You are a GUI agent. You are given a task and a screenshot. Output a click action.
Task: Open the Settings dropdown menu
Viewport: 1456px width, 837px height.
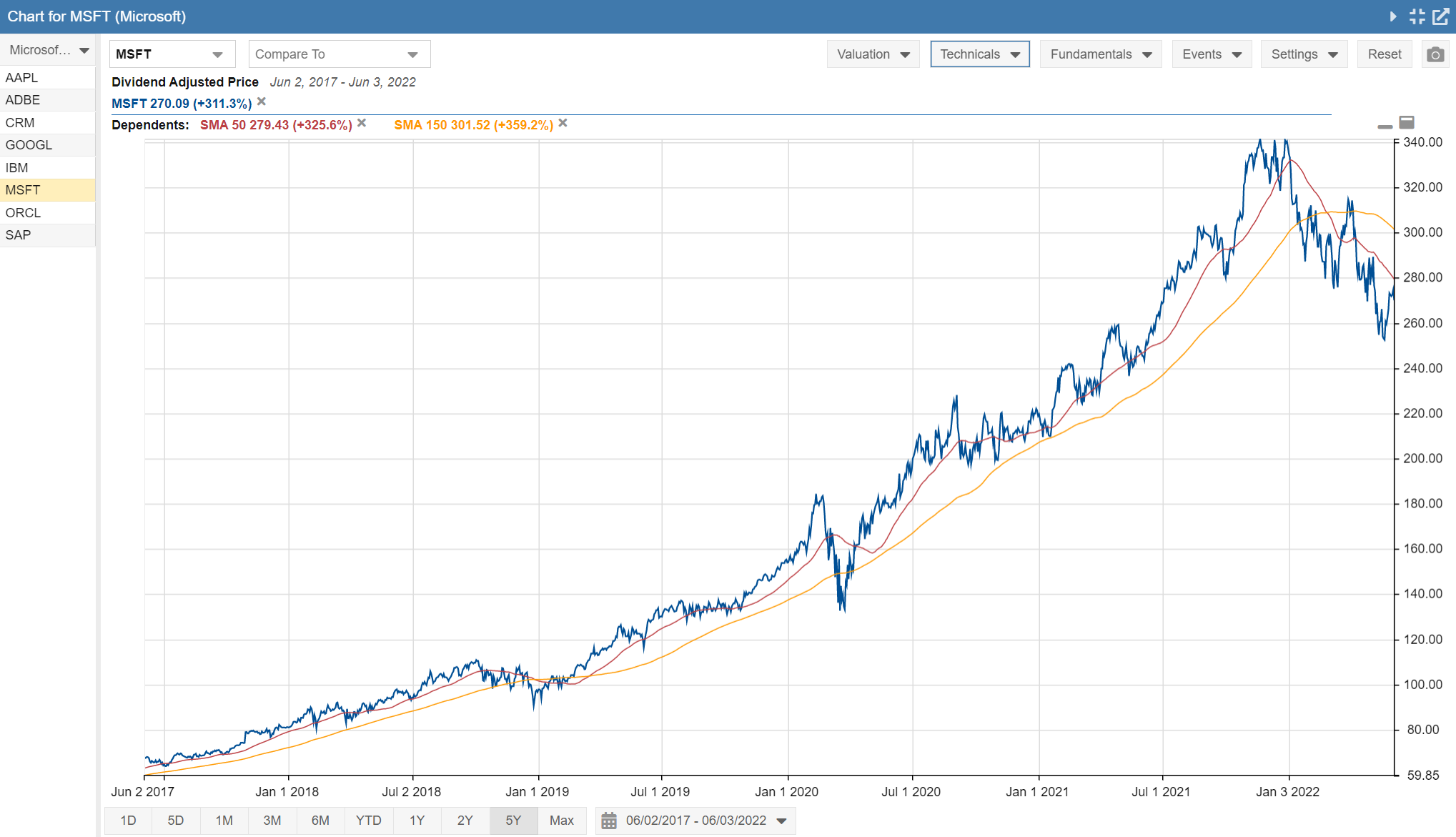[x=1304, y=54]
